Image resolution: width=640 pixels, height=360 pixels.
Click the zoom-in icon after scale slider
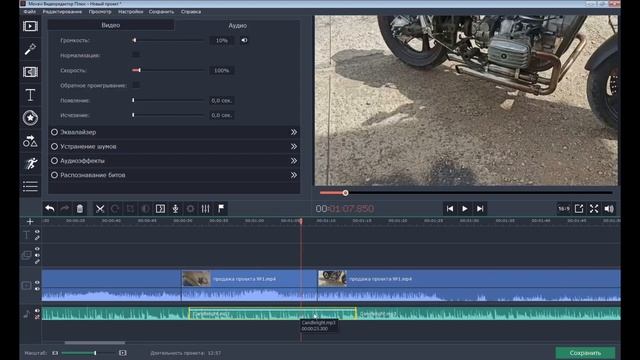(122, 353)
